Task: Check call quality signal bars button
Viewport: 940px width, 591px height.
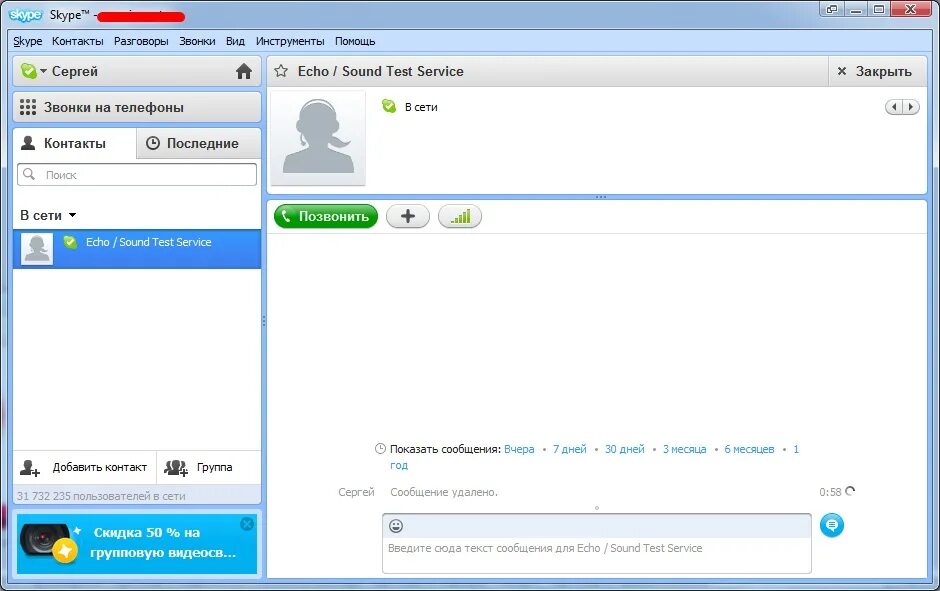Action: click(x=460, y=216)
